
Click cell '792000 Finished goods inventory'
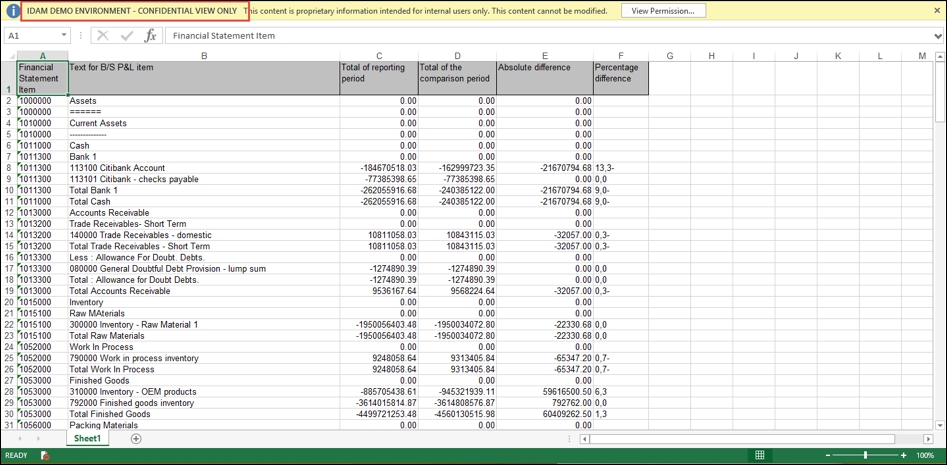204,403
